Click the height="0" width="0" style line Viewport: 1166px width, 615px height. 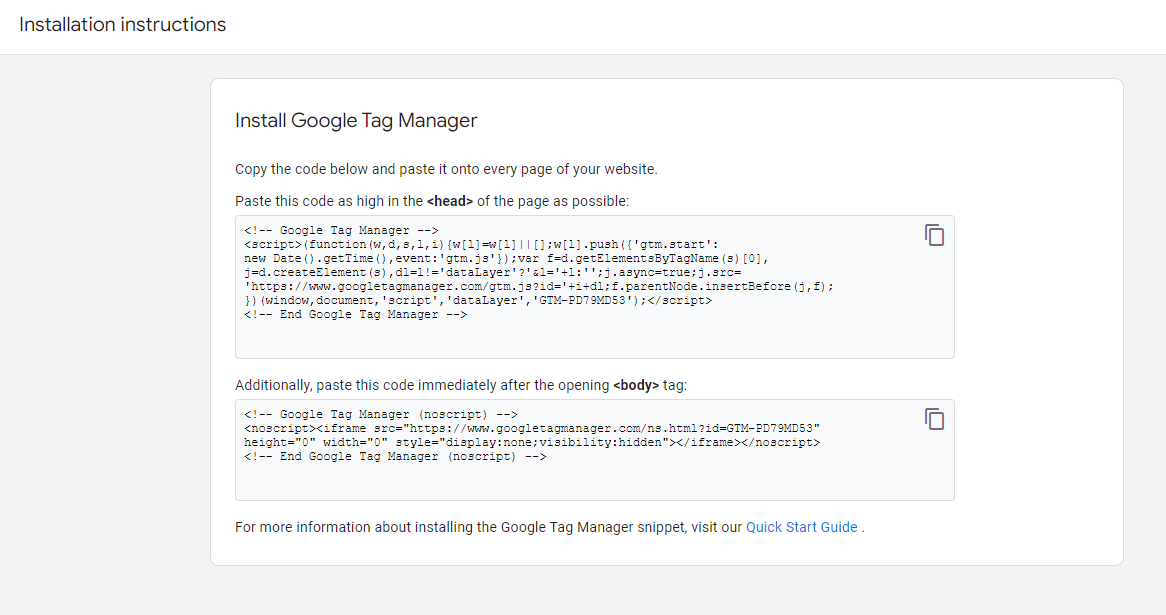pyautogui.click(x=532, y=442)
